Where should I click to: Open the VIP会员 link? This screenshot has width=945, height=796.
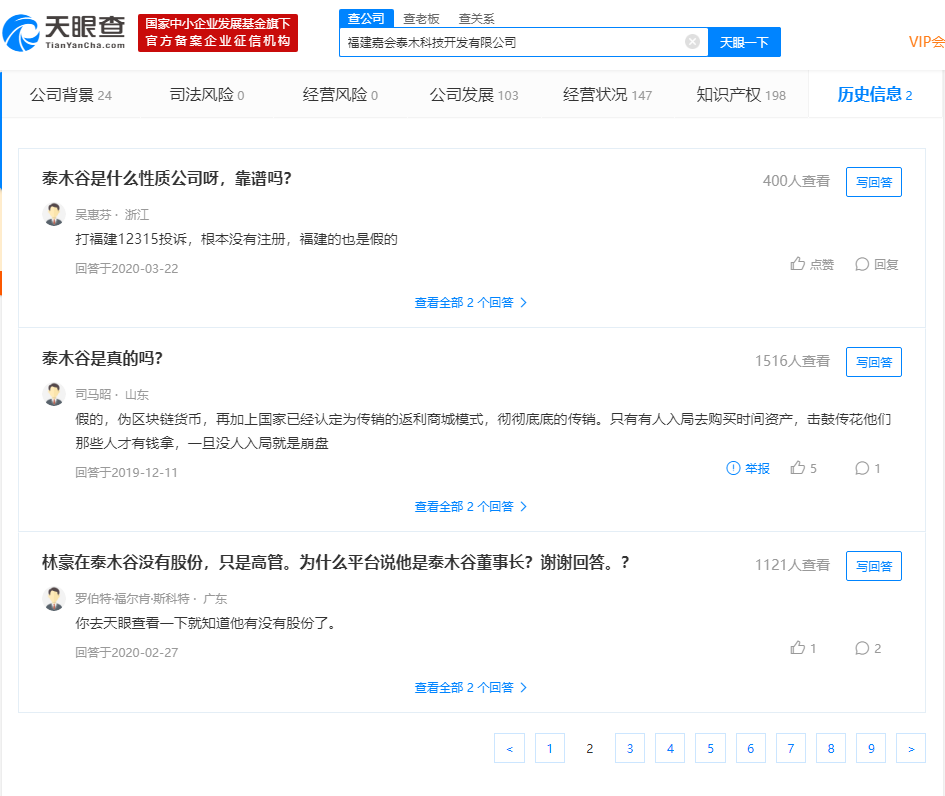(x=926, y=42)
